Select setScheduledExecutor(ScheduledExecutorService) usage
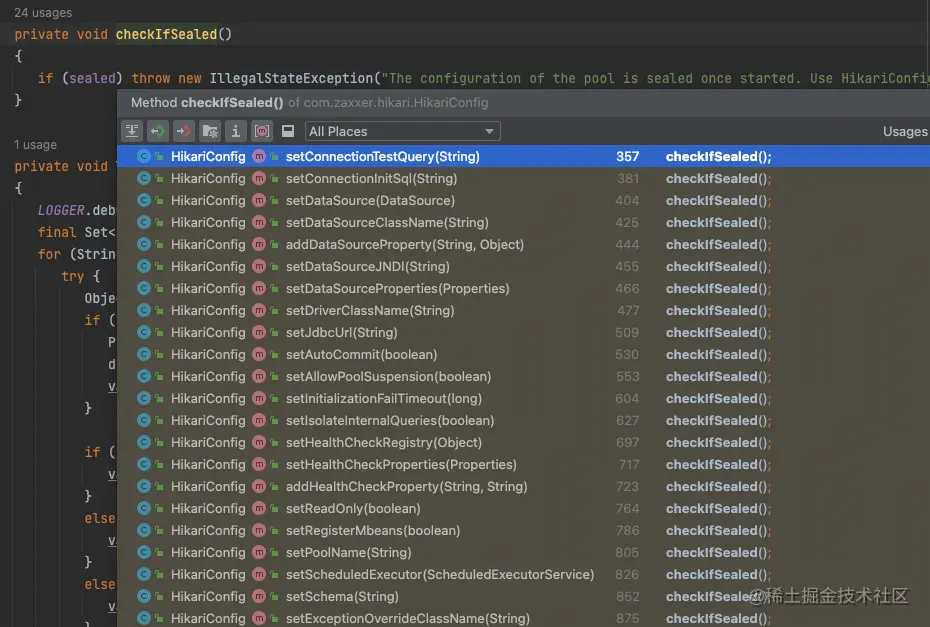Viewport: 930px width, 627px height. 523,574
